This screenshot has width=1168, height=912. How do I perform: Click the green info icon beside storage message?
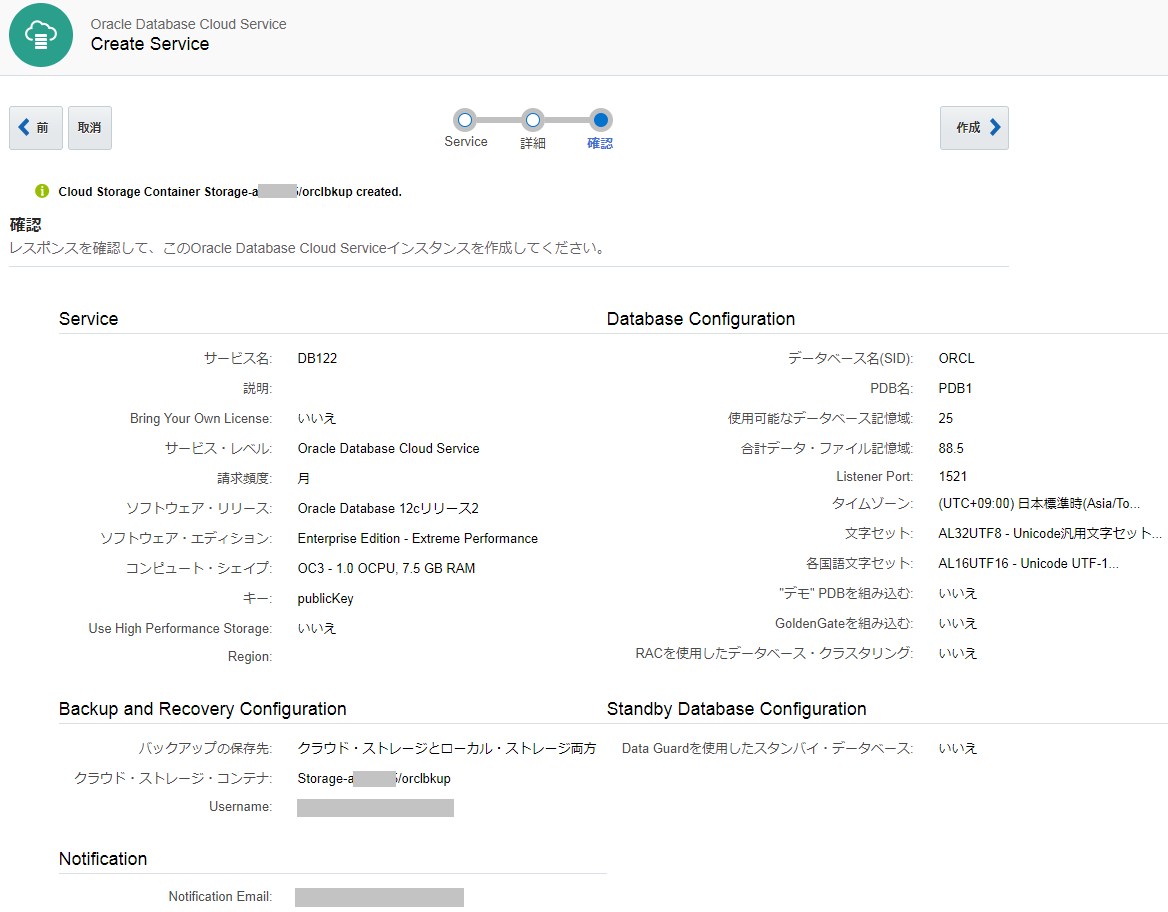(42, 191)
